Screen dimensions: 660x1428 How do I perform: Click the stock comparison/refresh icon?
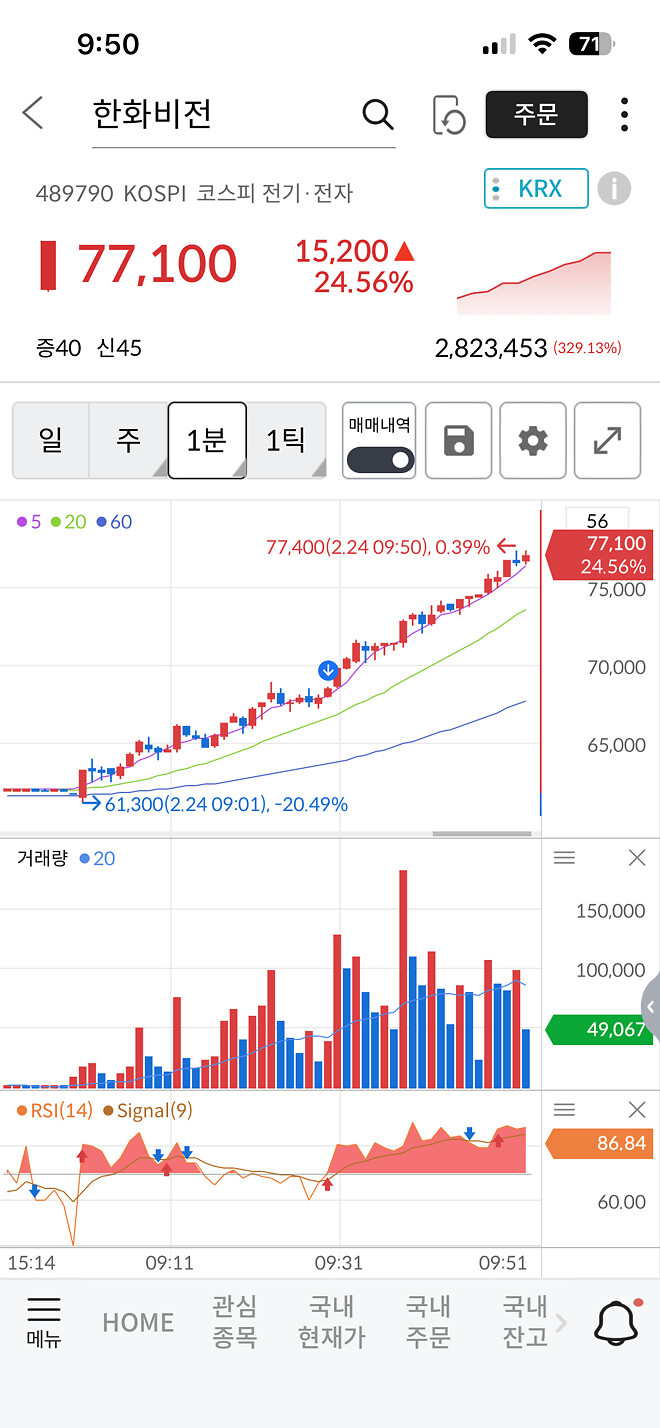point(451,115)
